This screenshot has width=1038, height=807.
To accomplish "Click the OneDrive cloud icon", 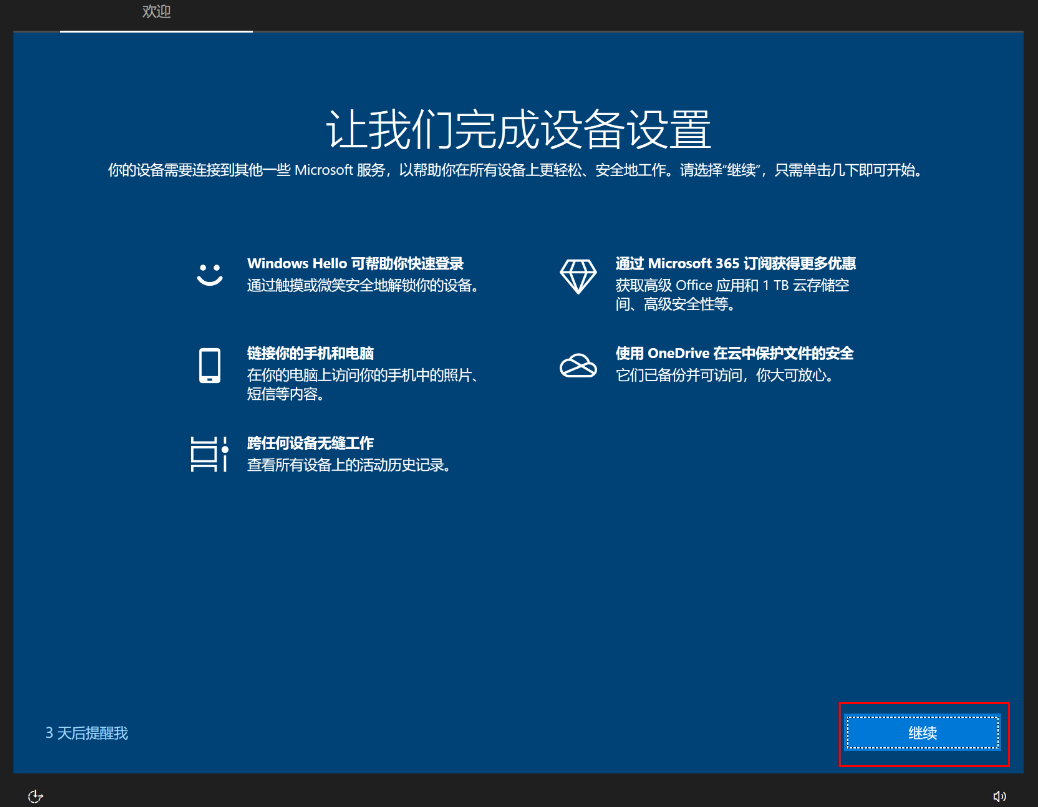I will click(x=578, y=363).
